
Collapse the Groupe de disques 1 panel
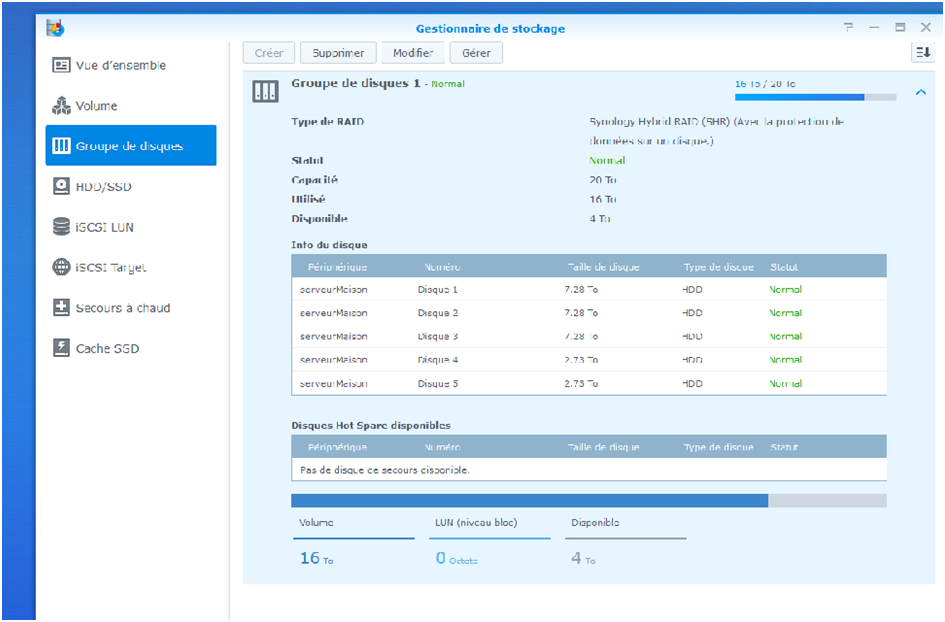coord(920,93)
